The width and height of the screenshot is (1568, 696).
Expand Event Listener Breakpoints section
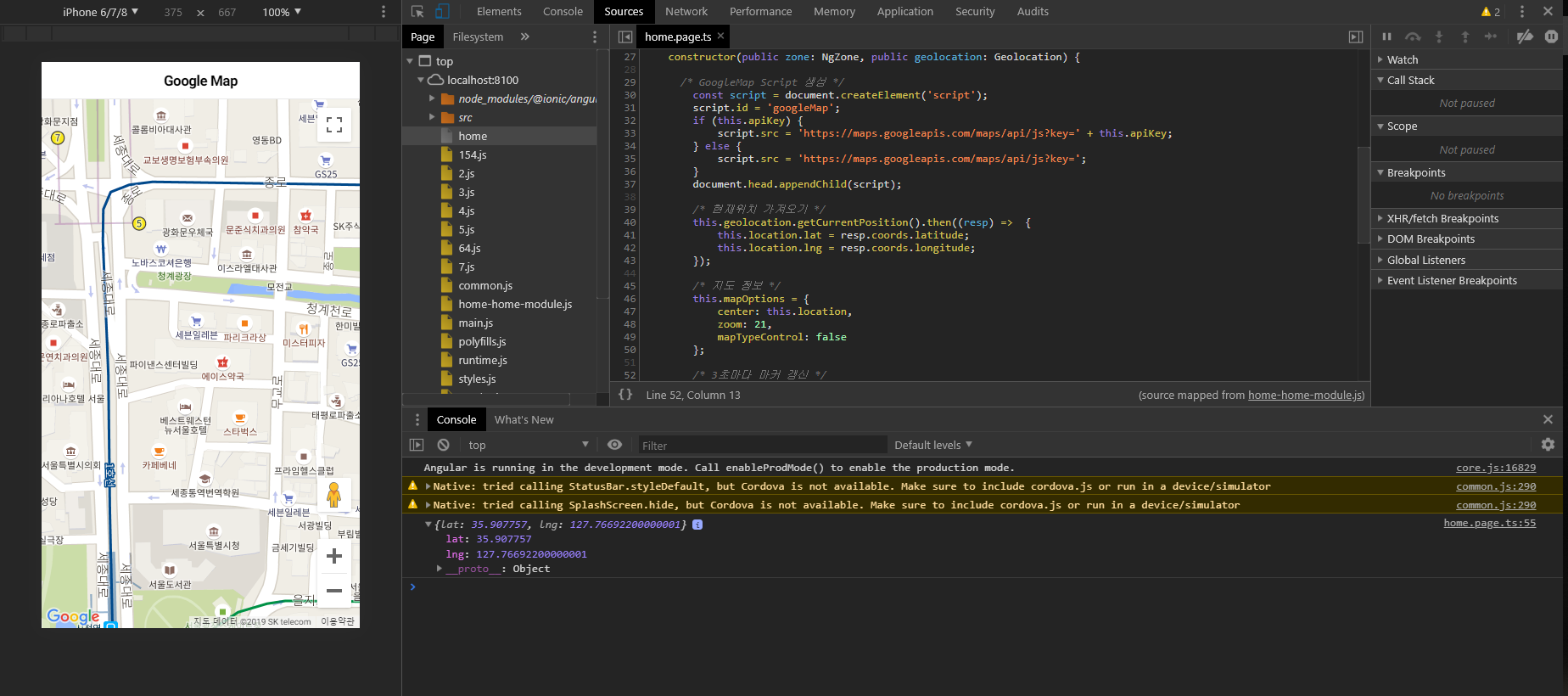(x=1380, y=280)
